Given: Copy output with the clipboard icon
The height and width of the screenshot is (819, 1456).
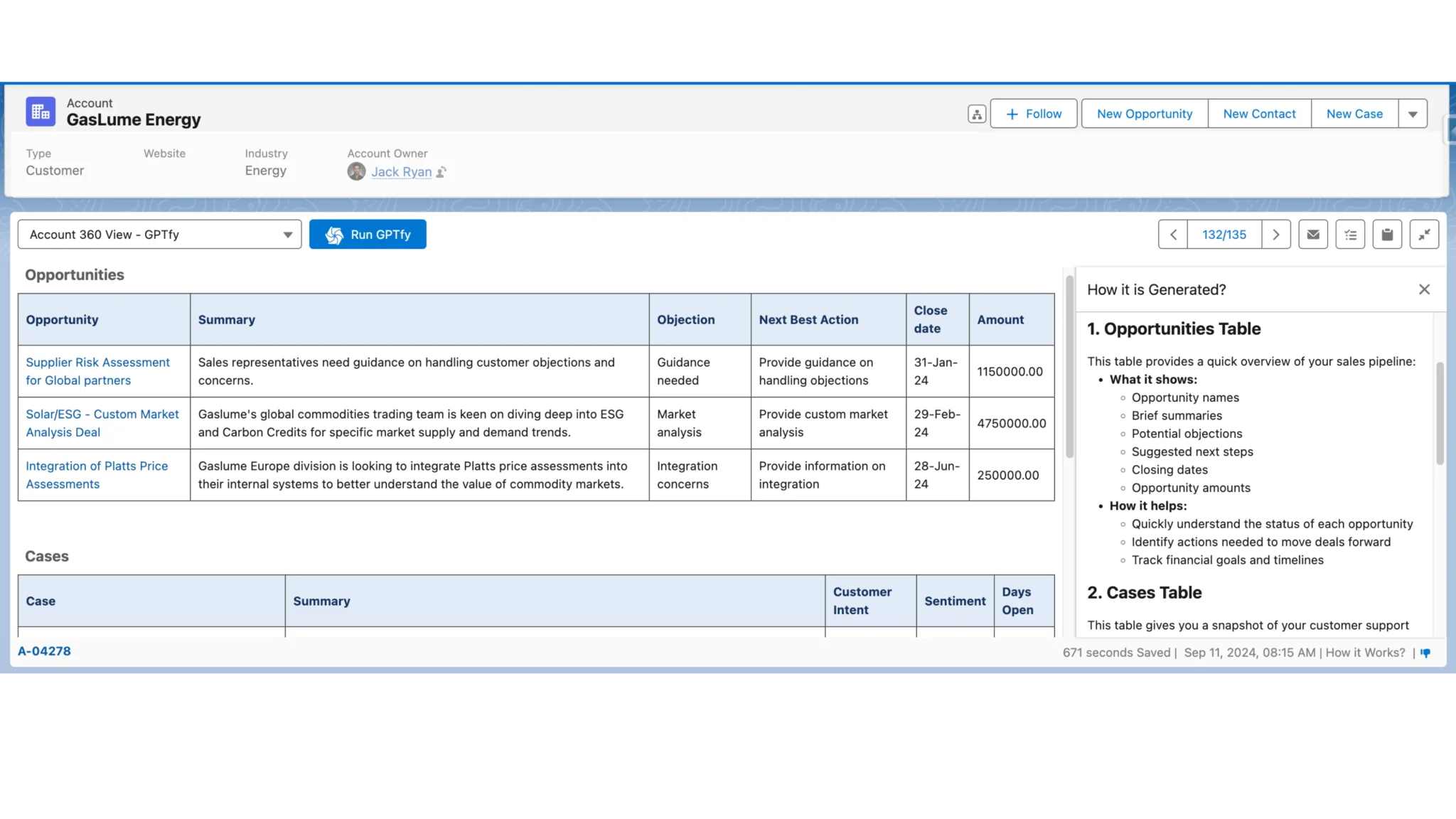Looking at the screenshot, I should tap(1386, 234).
